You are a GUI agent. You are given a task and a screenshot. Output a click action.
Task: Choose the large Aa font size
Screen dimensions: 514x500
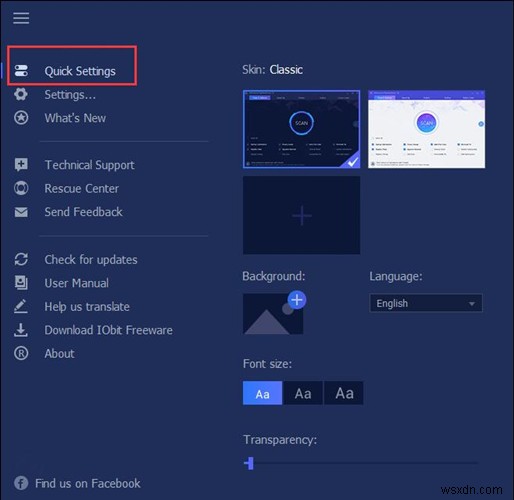click(344, 393)
